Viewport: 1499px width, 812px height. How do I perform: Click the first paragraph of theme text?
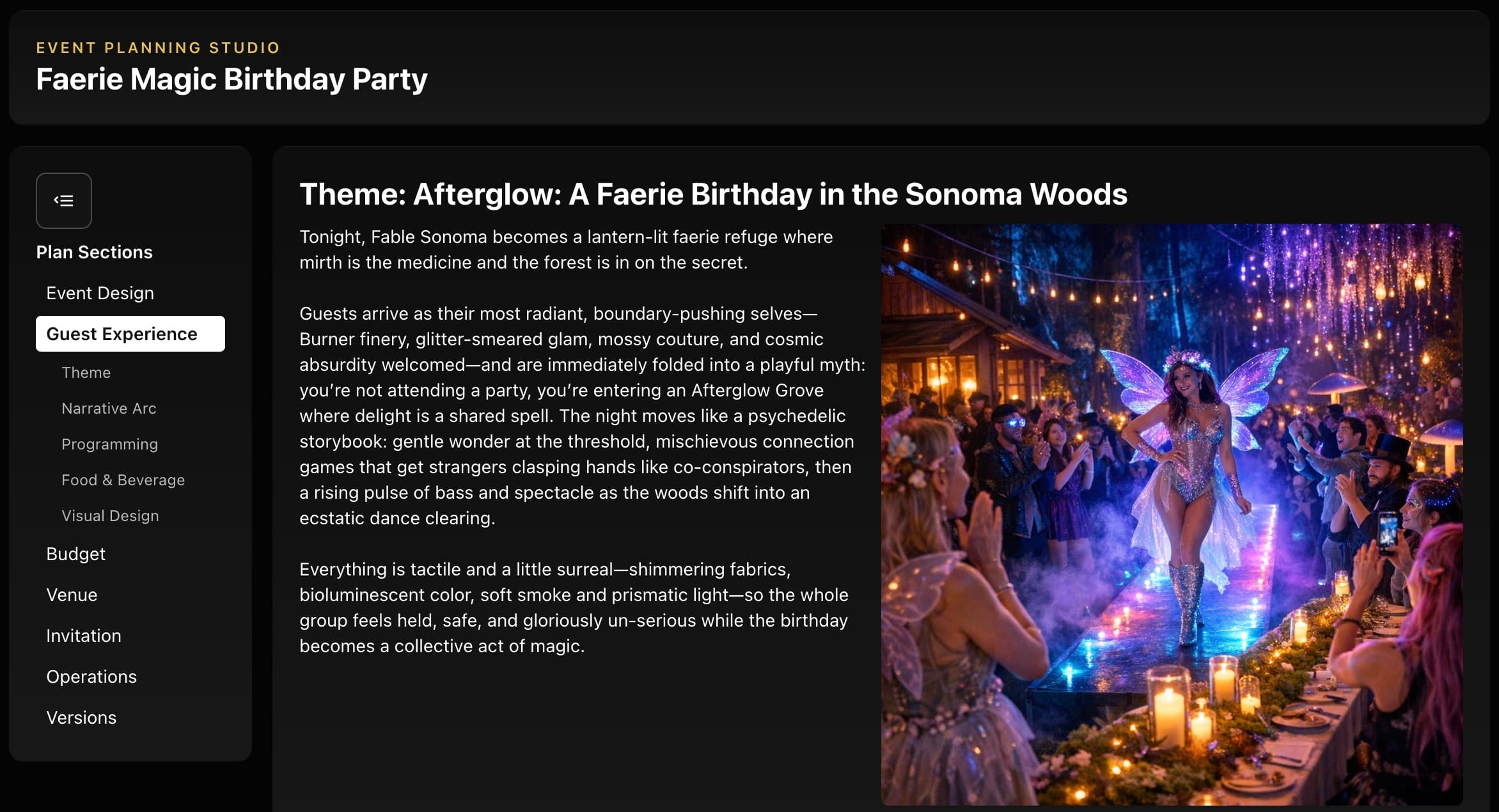coord(566,249)
